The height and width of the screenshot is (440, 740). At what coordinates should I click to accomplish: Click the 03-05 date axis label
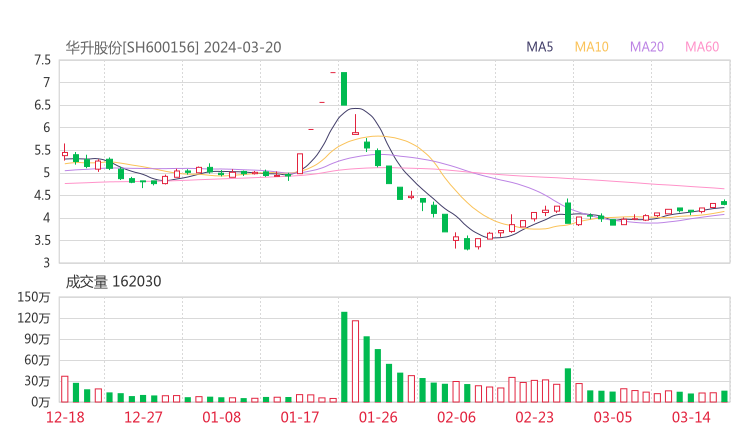(613, 417)
